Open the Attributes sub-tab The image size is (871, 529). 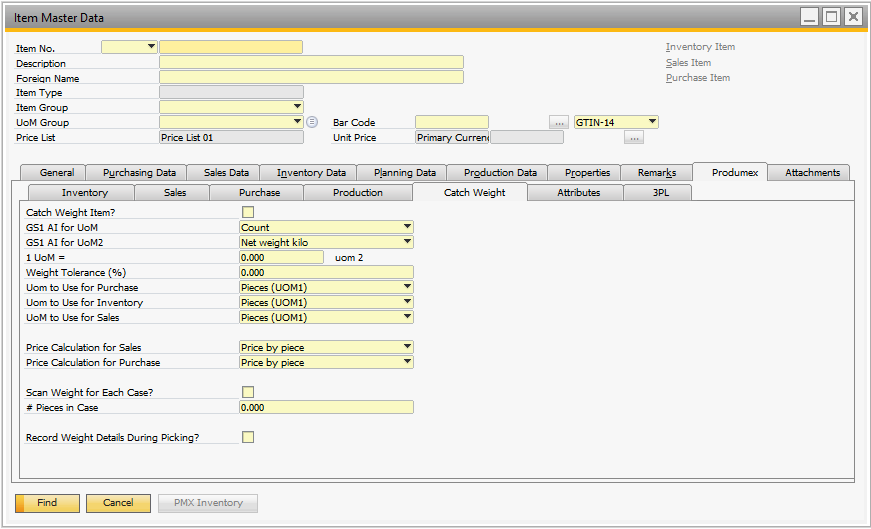(x=578, y=193)
